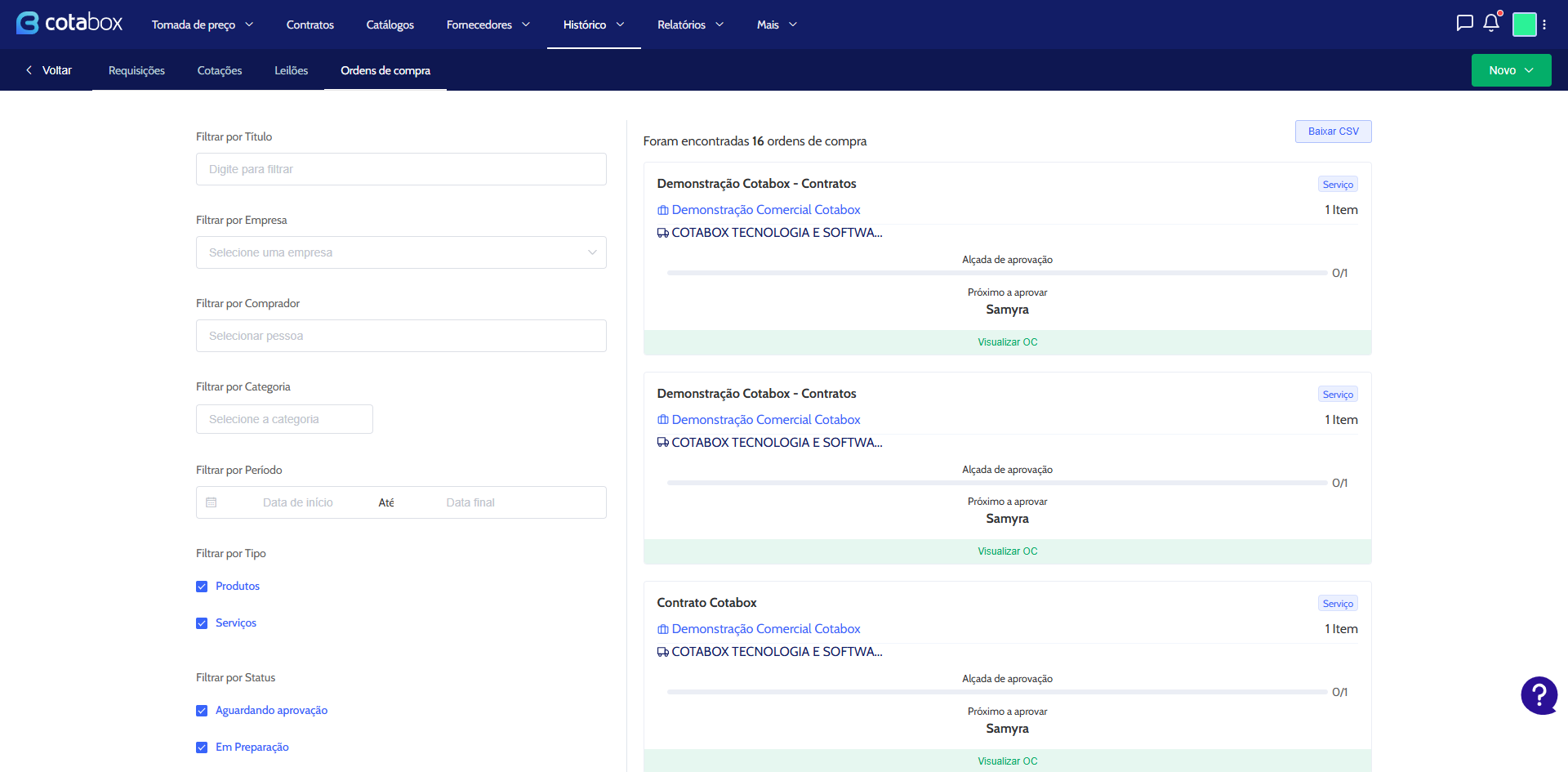Viewport: 1568px width, 772px height.
Task: Click the Baixar CSV button
Action: click(1334, 132)
